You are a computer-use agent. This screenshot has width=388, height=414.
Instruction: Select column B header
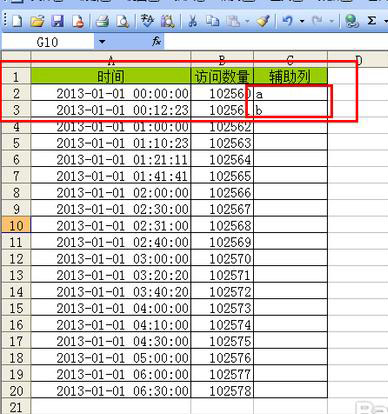click(222, 60)
